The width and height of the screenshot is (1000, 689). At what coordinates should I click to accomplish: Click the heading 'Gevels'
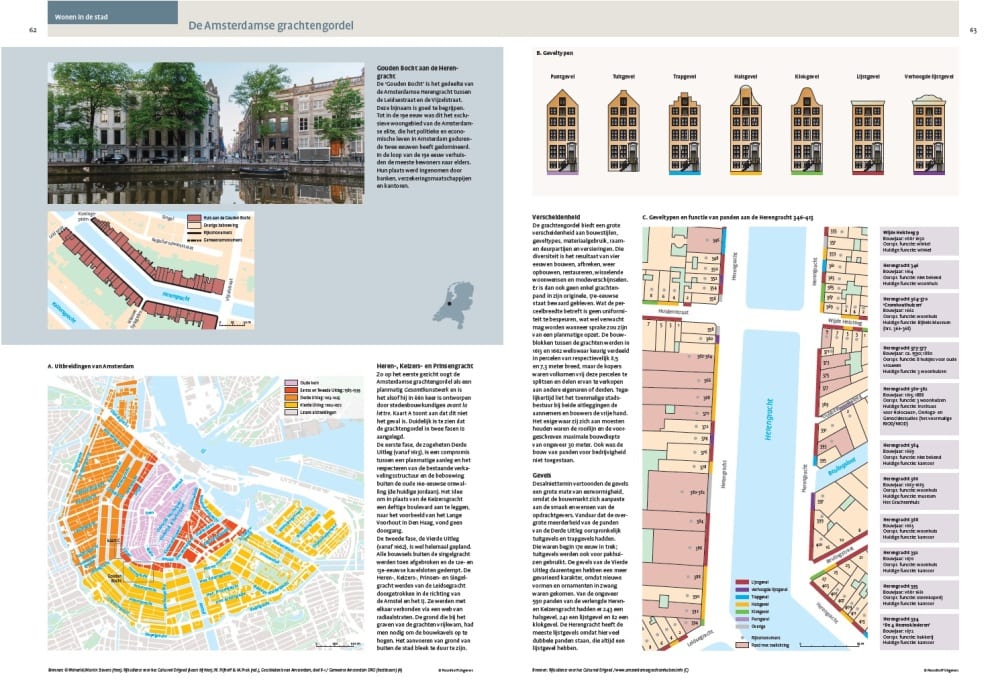tap(541, 475)
